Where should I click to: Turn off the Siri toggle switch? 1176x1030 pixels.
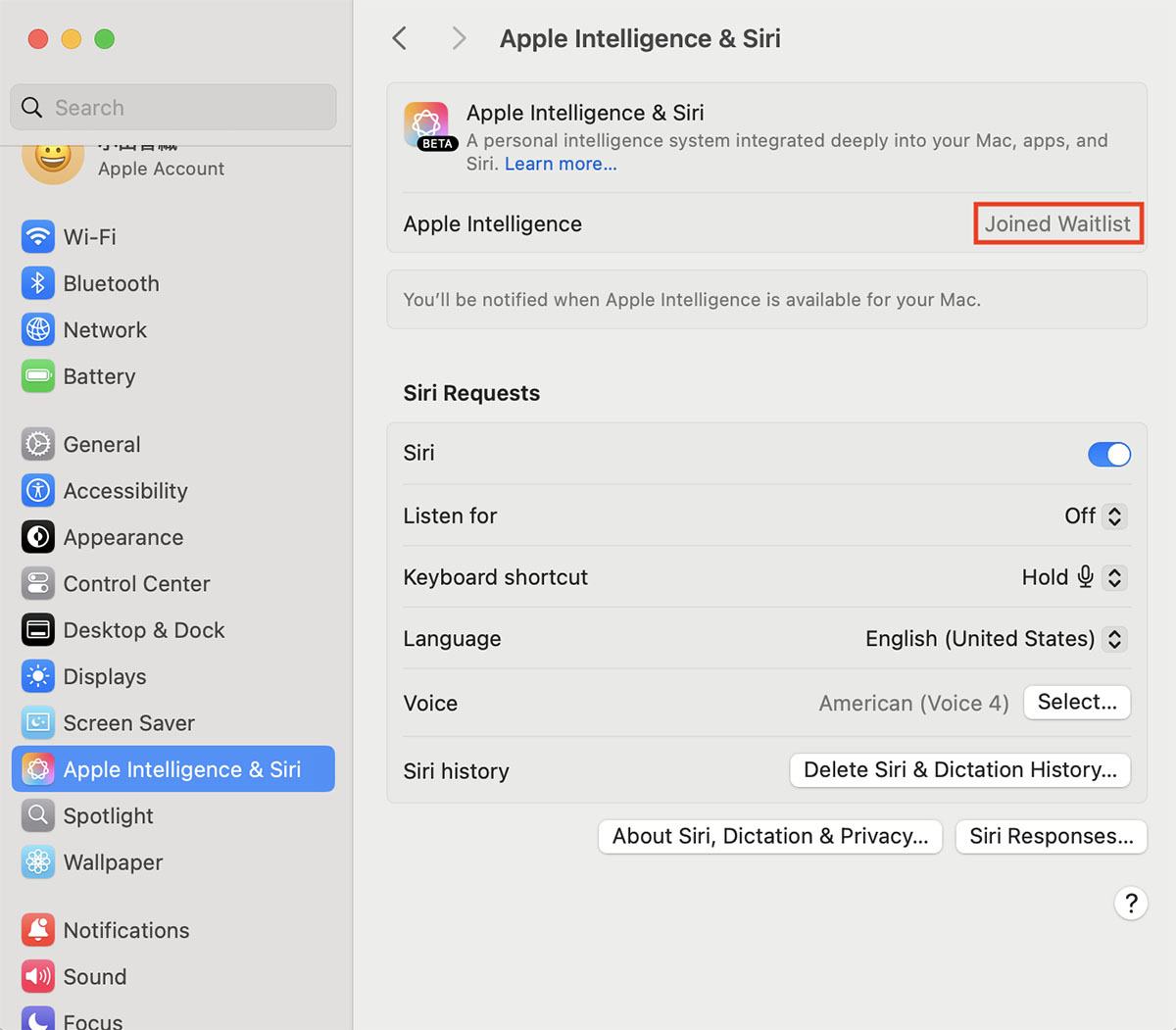[x=1109, y=454]
